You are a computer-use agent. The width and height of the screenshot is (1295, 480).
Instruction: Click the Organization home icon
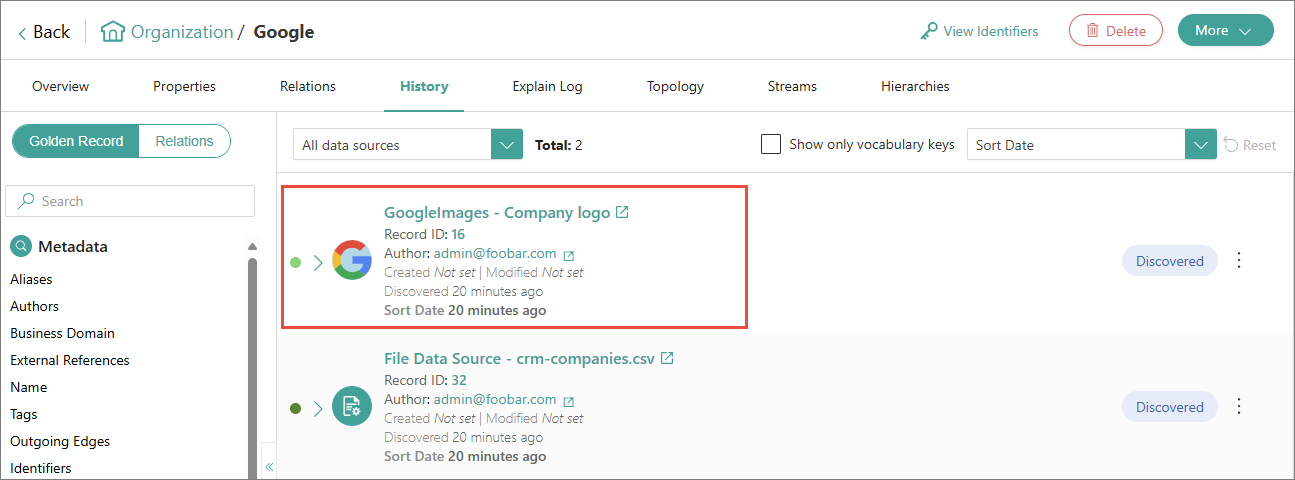113,32
